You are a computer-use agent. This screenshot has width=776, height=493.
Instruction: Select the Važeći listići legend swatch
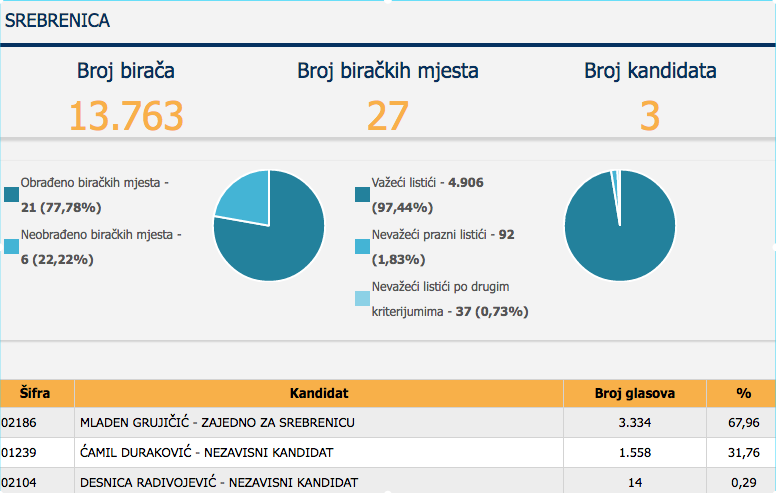(x=362, y=194)
